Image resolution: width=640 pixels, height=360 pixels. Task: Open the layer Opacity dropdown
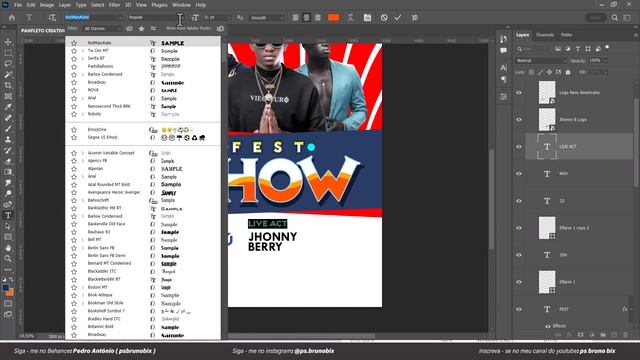pyautogui.click(x=605, y=60)
